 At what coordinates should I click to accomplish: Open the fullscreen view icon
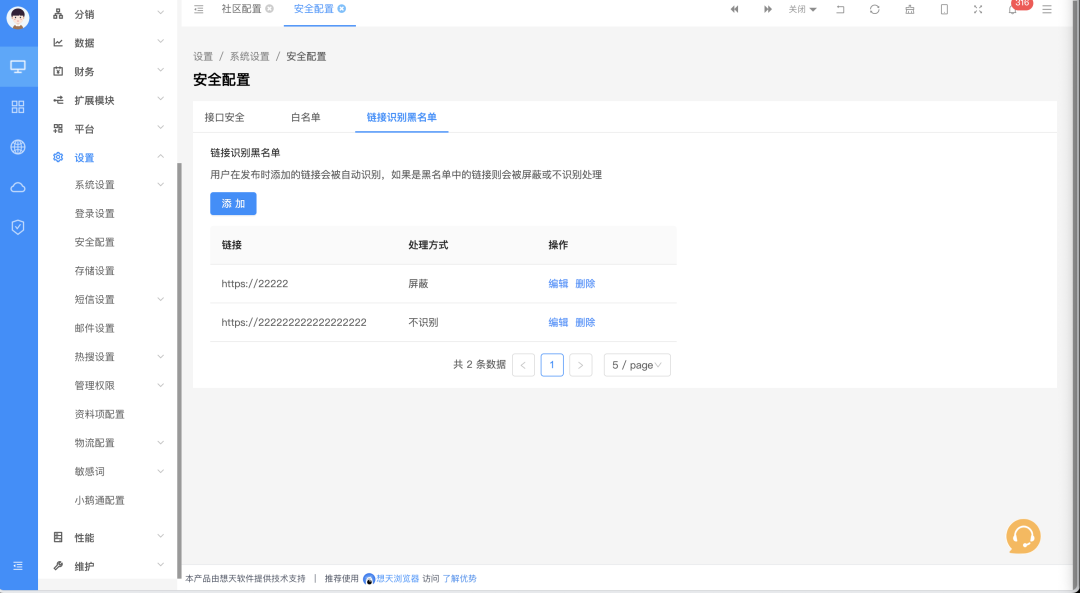[977, 9]
